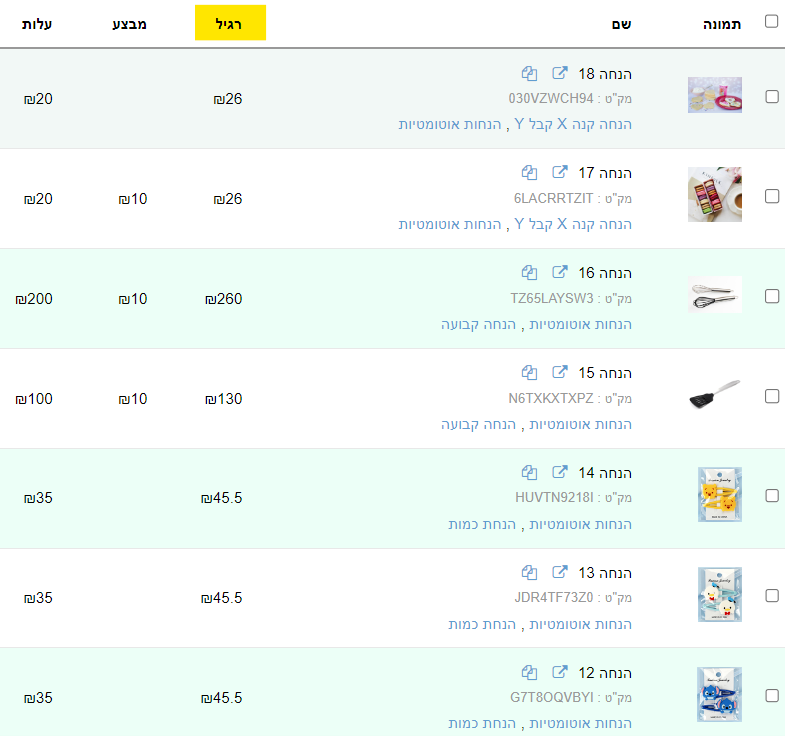Toggle the select-all checkbox in table header

point(771,22)
